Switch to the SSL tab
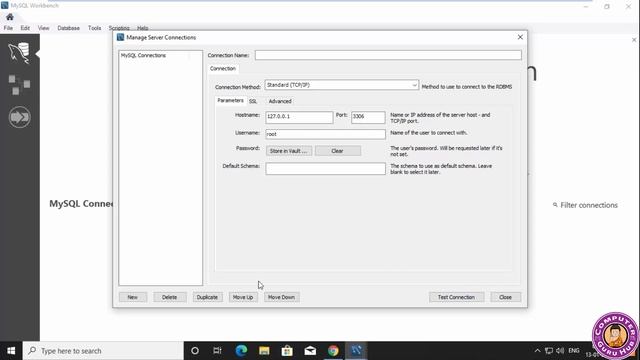 click(253, 101)
